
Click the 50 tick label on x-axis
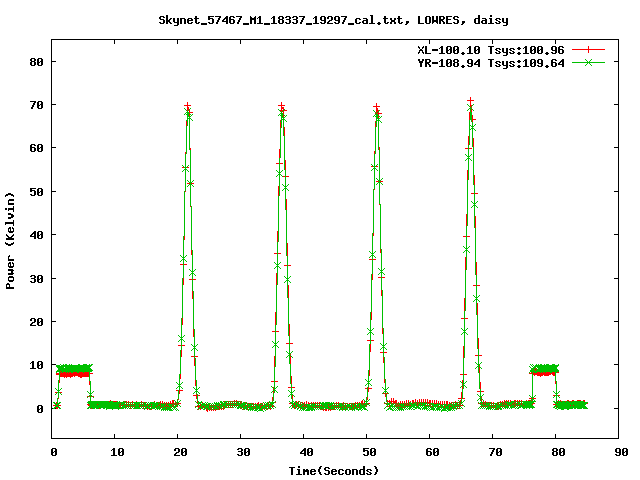[368, 452]
